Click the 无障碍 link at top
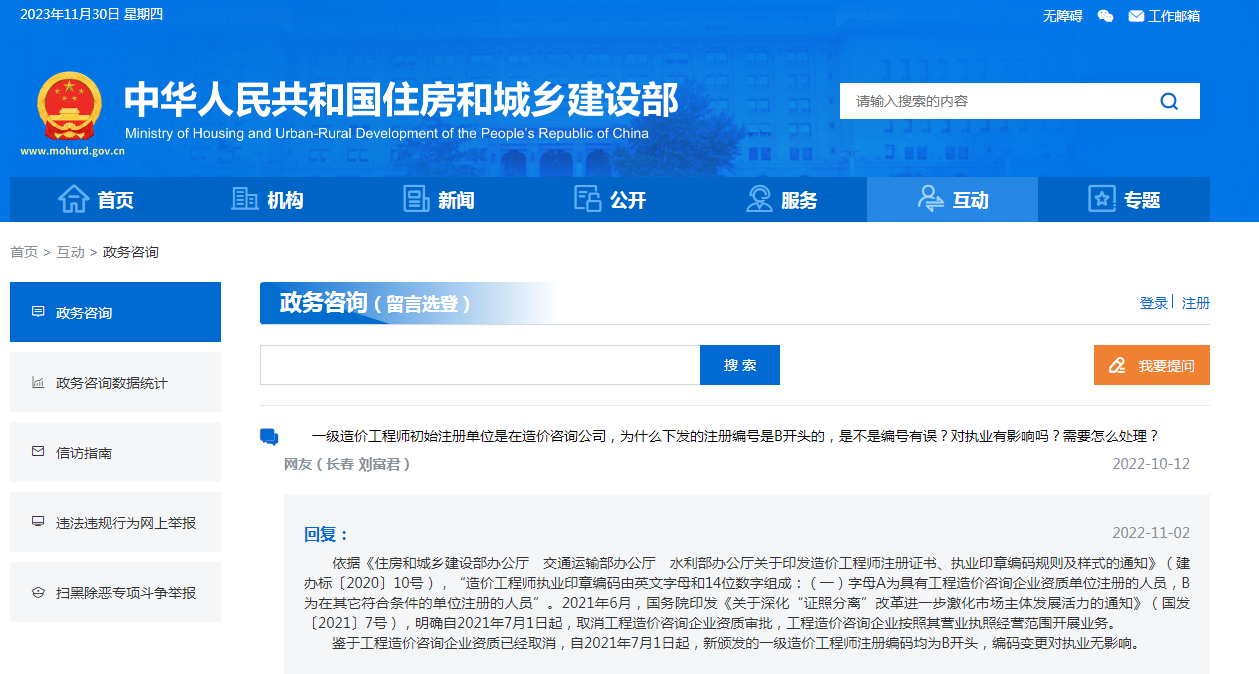Screen dimensions: 1259x674 point(1063,16)
